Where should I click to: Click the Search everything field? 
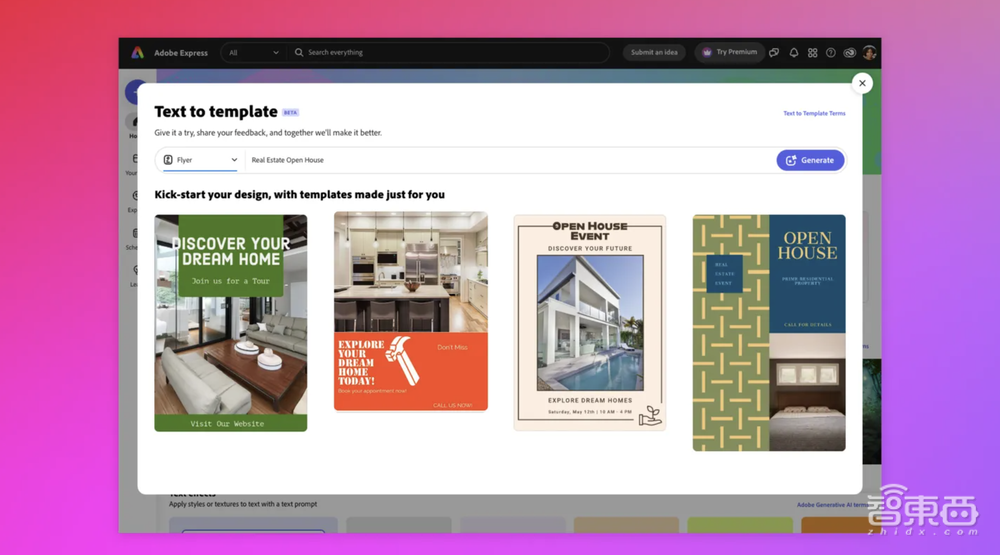click(x=450, y=53)
